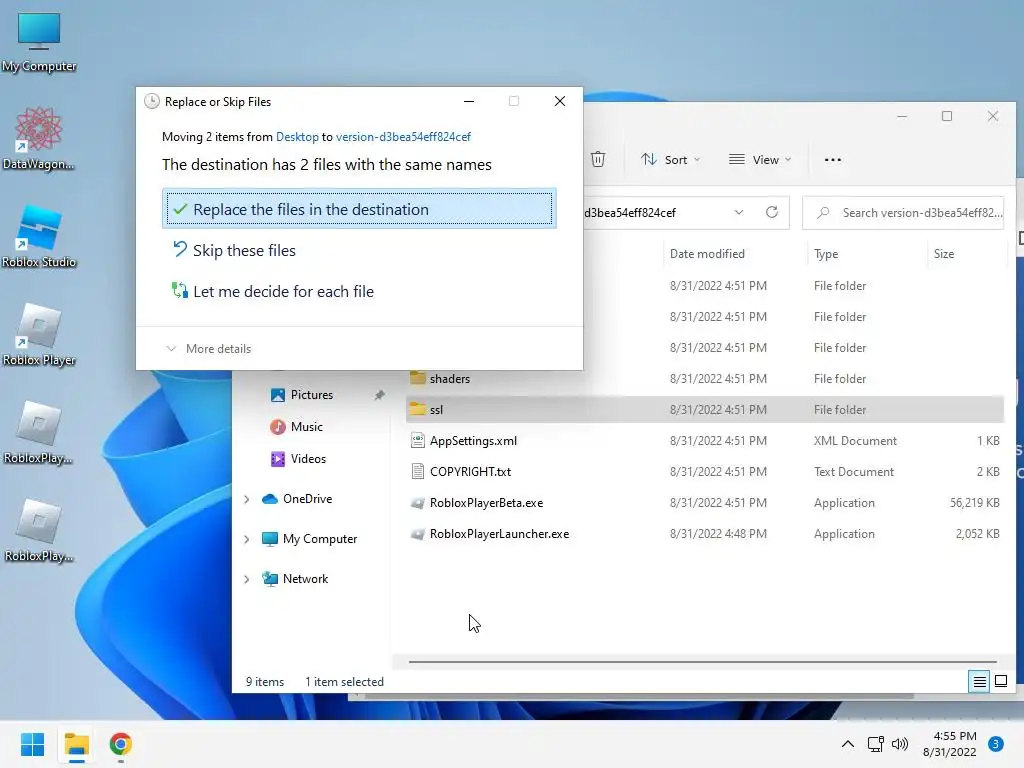This screenshot has width=1024, height=768.
Task: Open Pictures in navigation pane
Action: [312, 394]
